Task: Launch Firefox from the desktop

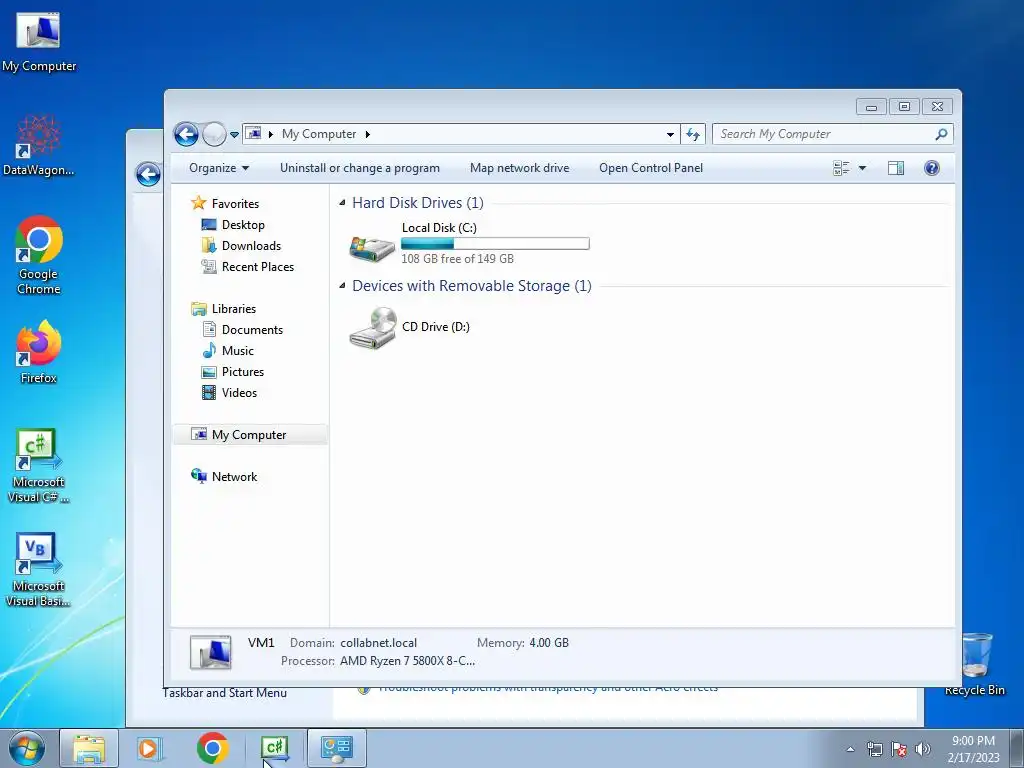Action: (39, 353)
